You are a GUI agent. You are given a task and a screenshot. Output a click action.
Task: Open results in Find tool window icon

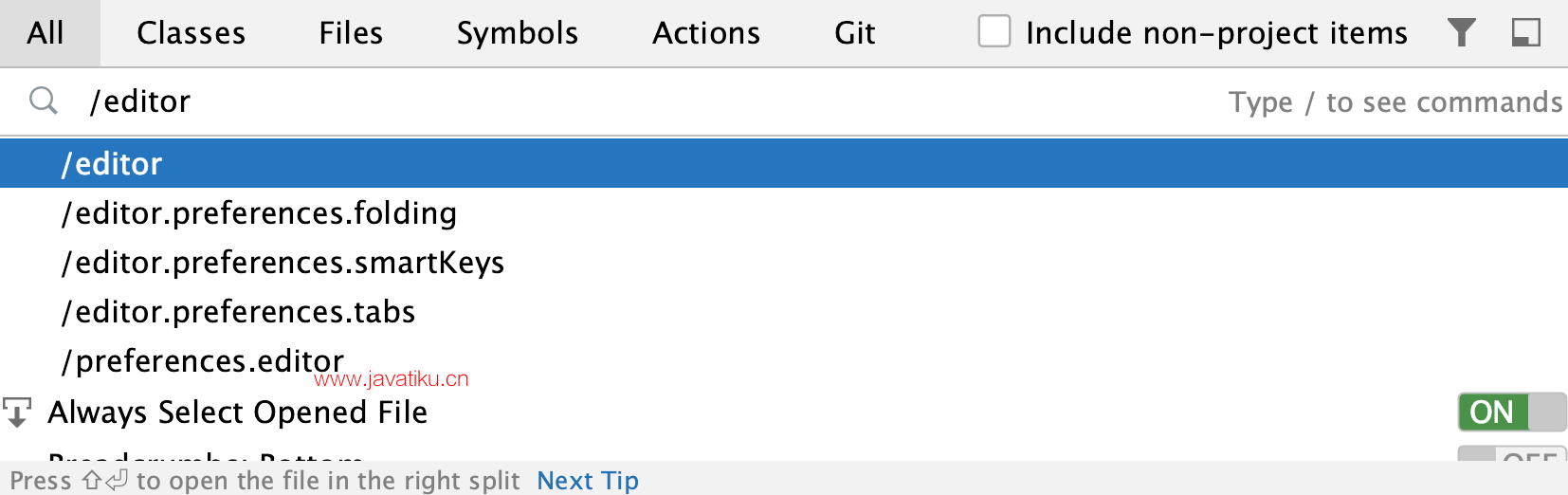(1526, 33)
